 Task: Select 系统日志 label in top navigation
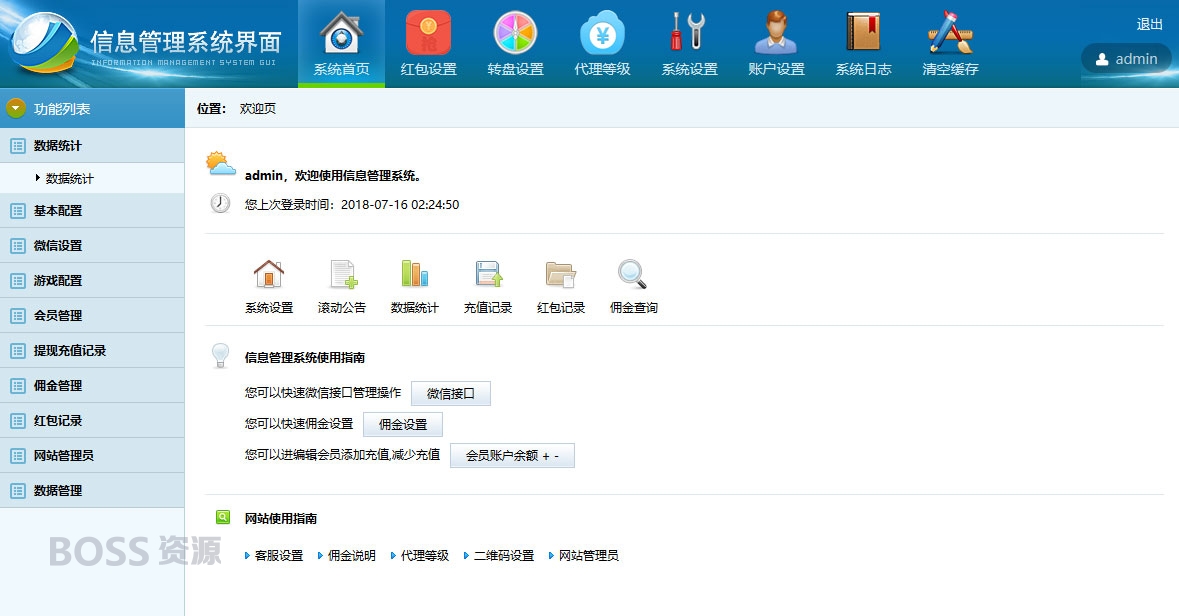coord(863,69)
